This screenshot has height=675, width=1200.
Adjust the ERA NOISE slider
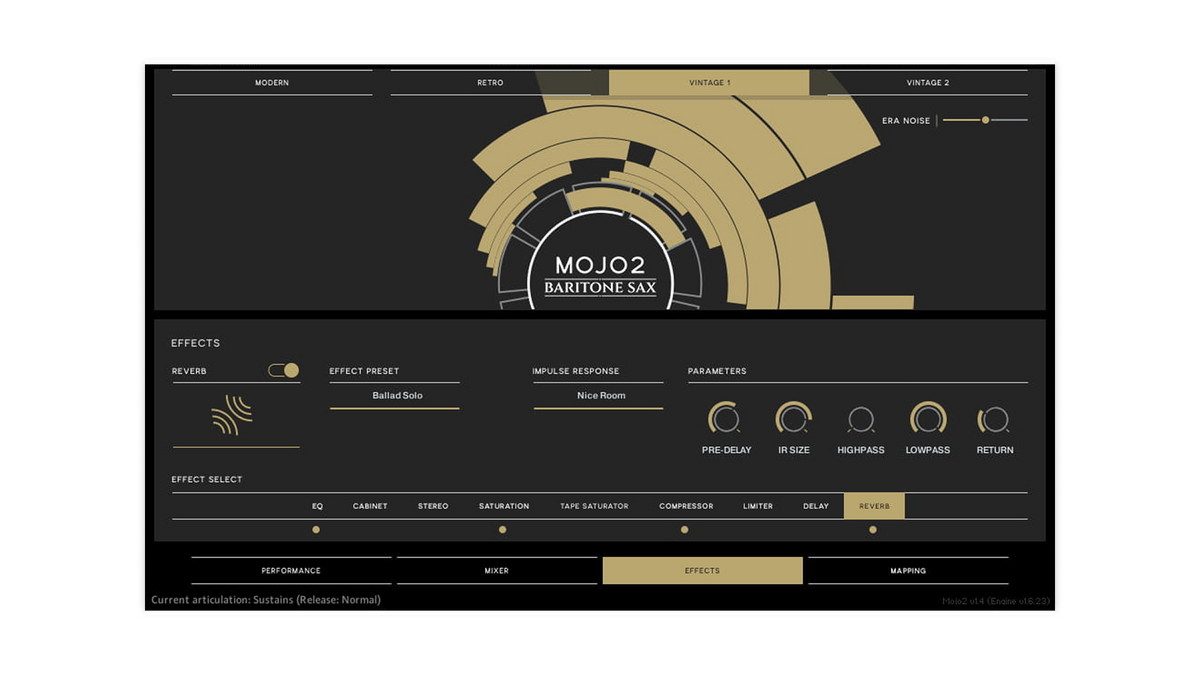click(x=985, y=120)
